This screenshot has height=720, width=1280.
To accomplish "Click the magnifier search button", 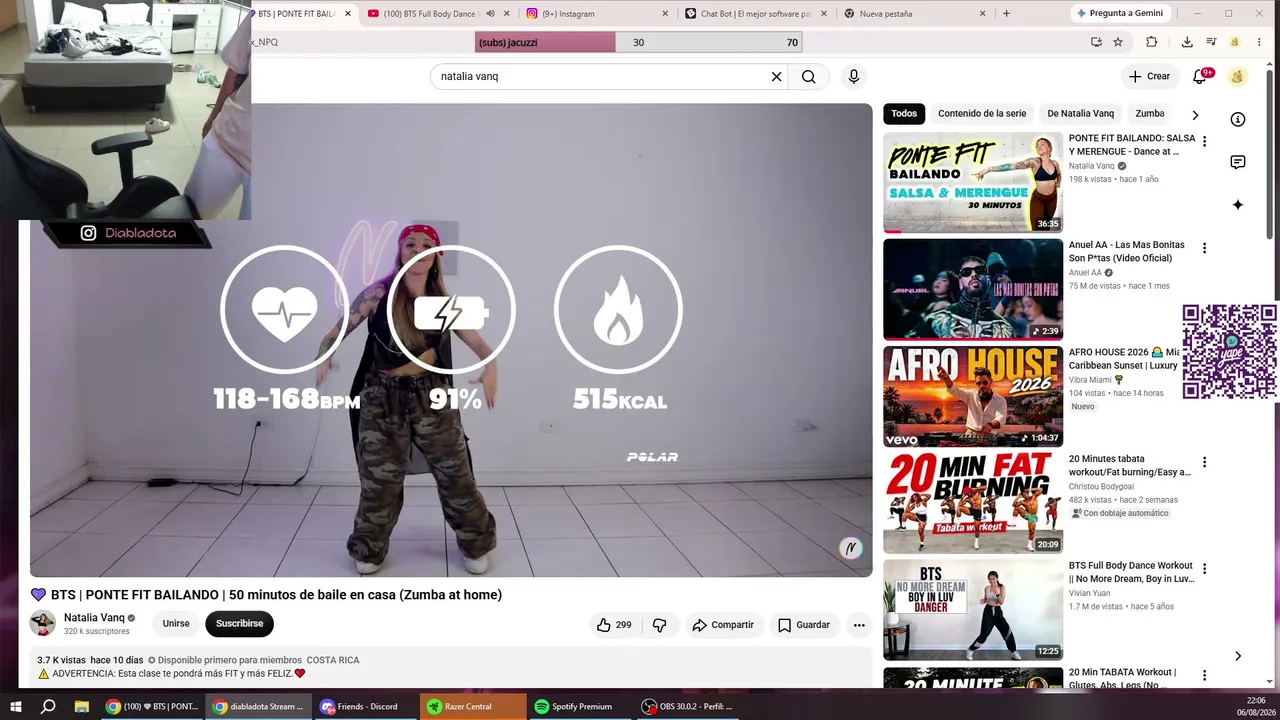I will click(x=809, y=76).
